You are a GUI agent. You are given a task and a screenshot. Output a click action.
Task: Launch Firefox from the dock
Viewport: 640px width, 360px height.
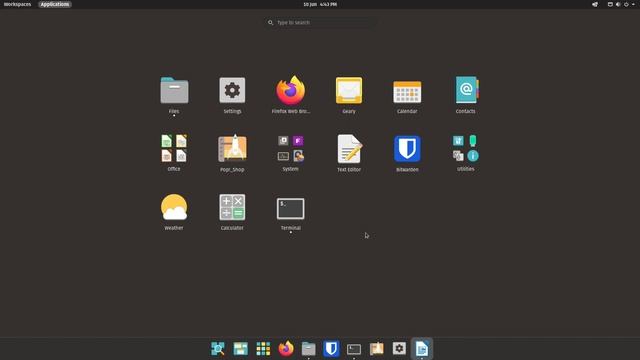[x=286, y=349]
